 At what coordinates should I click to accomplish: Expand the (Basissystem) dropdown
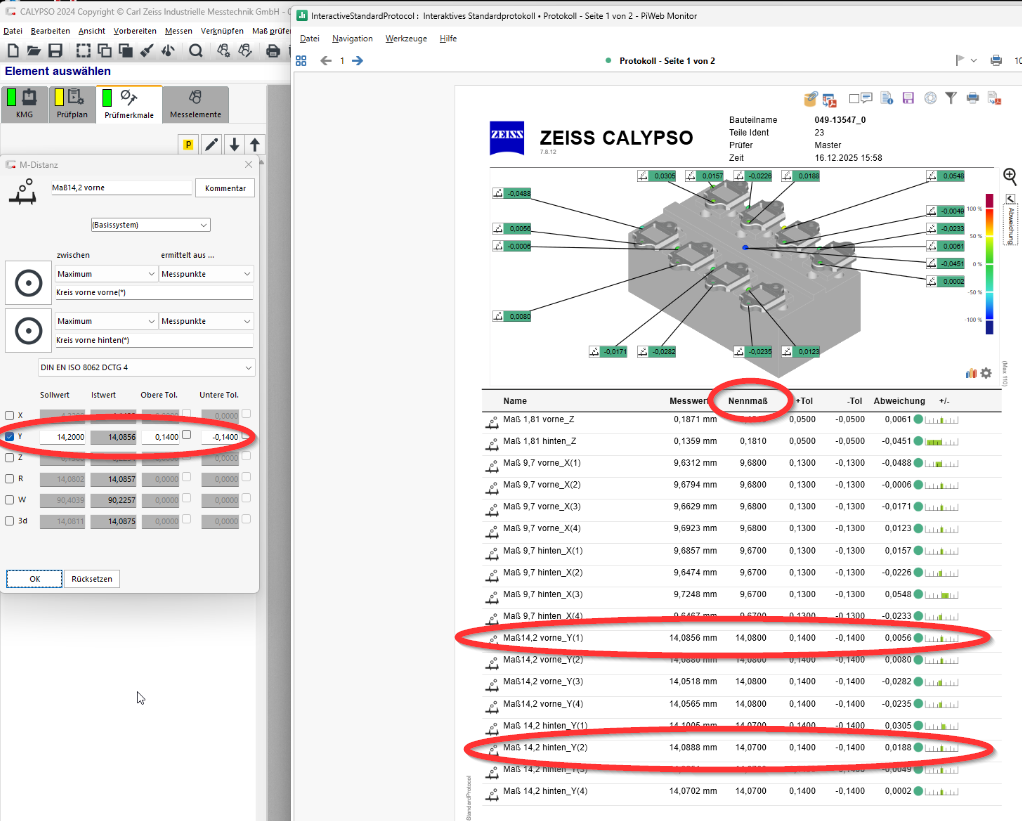[x=149, y=225]
